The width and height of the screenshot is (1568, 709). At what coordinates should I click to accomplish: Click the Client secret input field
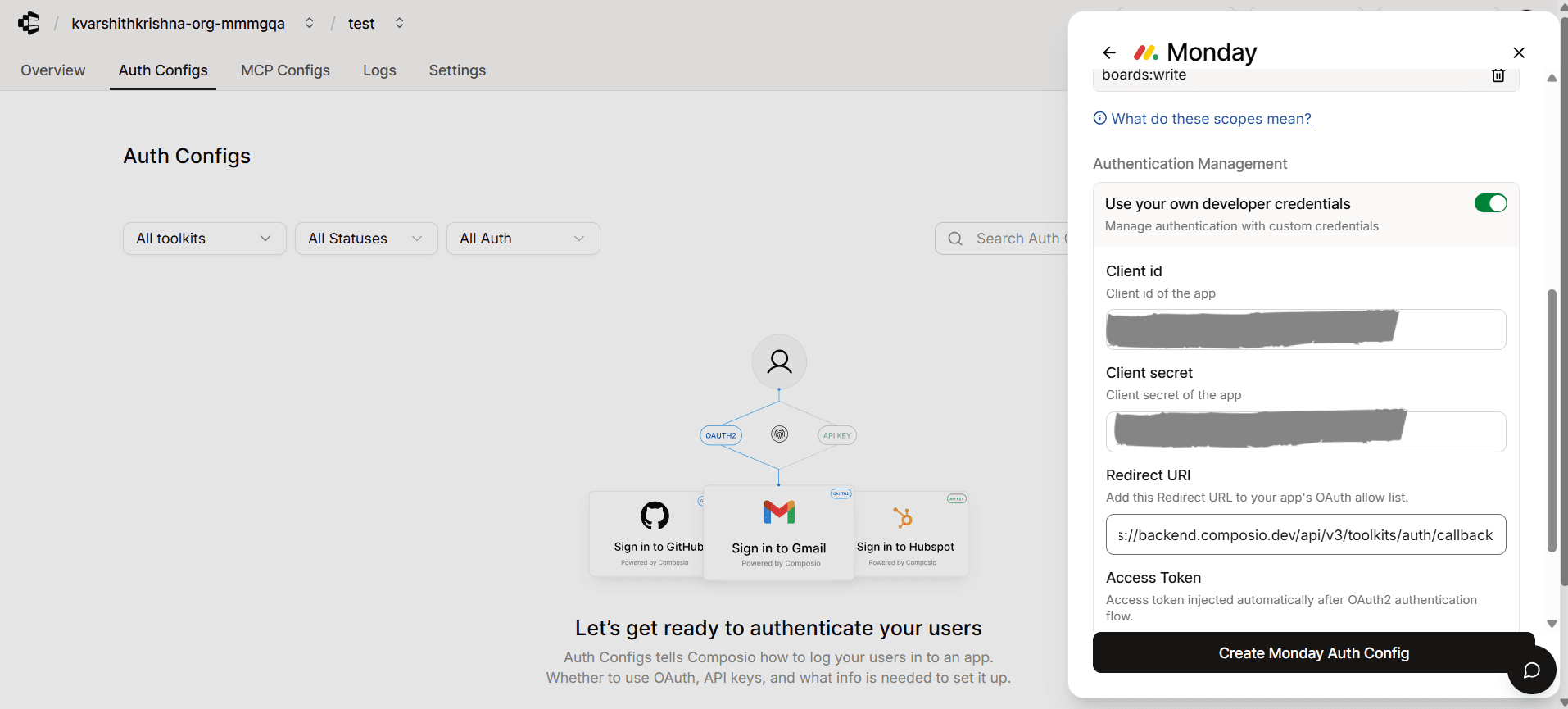click(1306, 432)
